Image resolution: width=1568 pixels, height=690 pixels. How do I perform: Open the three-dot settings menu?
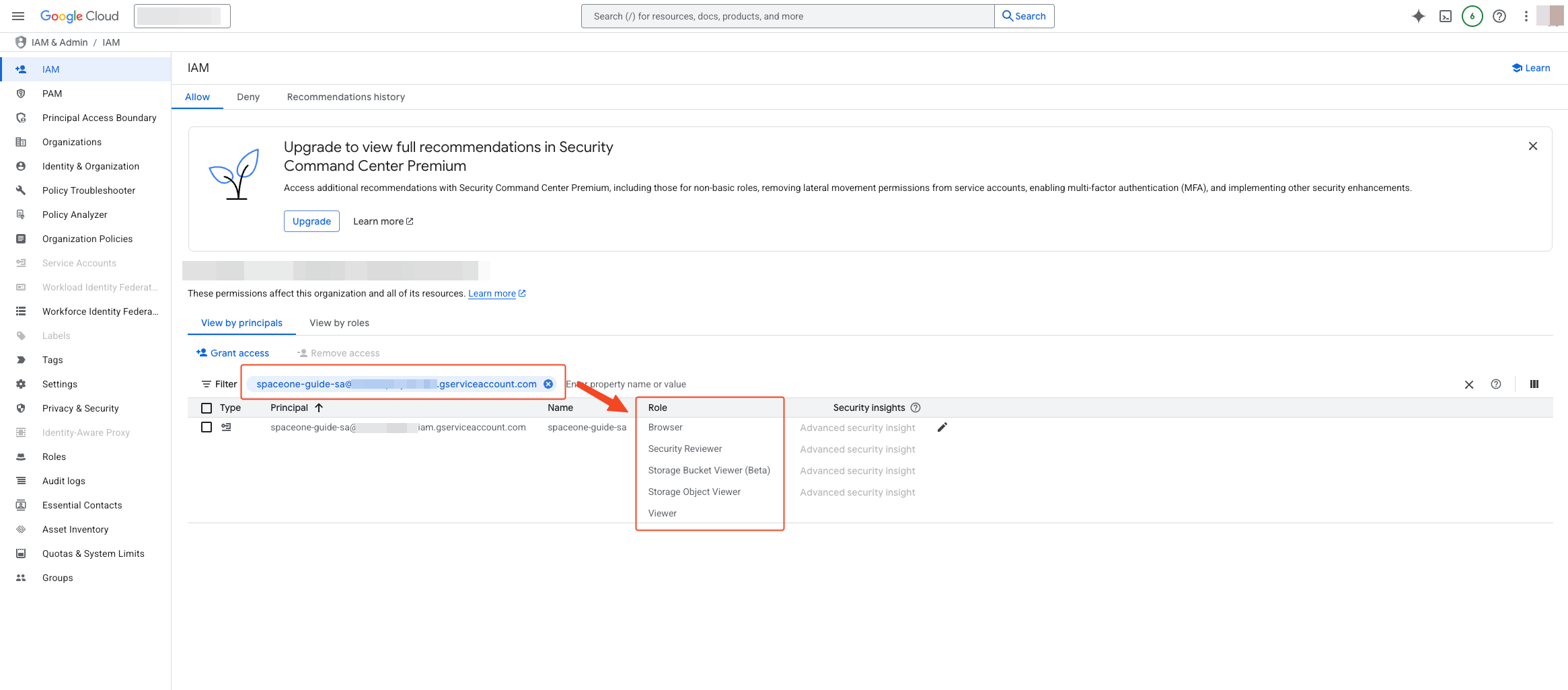1526,16
